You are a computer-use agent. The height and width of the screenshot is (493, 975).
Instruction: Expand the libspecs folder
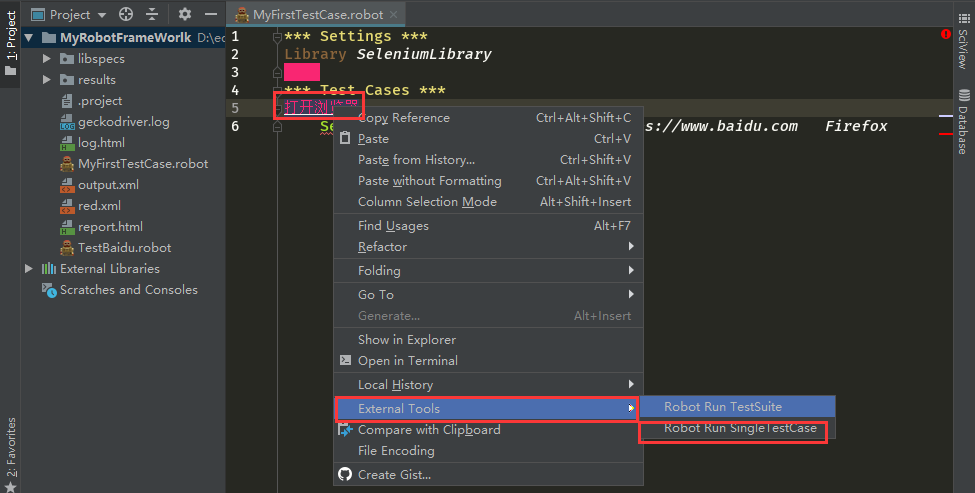[x=47, y=59]
